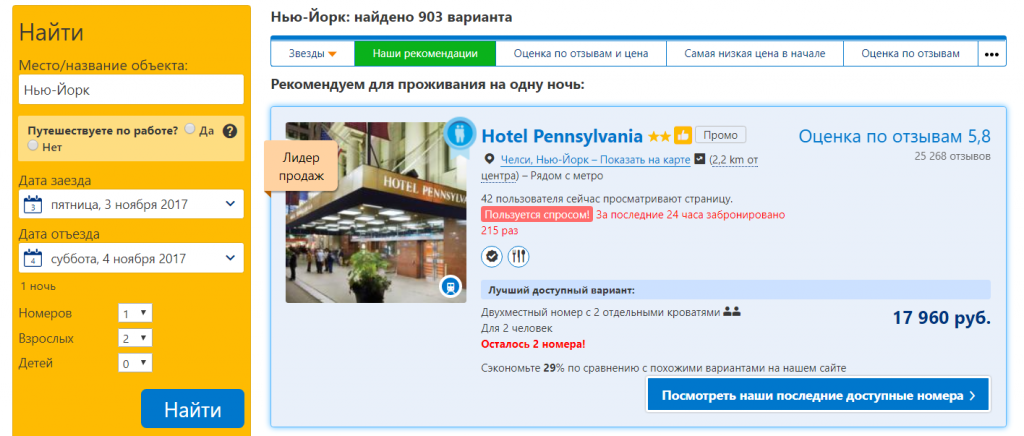1024x436 pixels.
Task: Click the small map image icon
Action: [699, 159]
